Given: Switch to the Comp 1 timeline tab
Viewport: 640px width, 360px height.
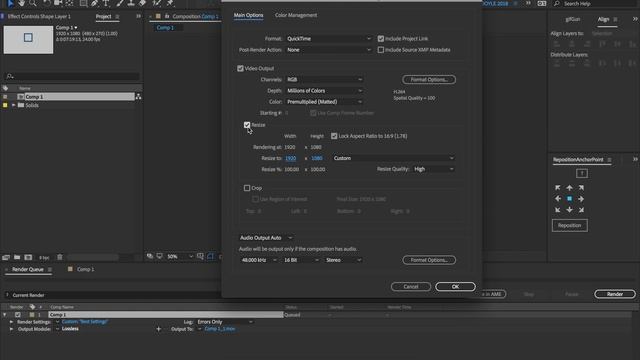Looking at the screenshot, I should coord(86,269).
